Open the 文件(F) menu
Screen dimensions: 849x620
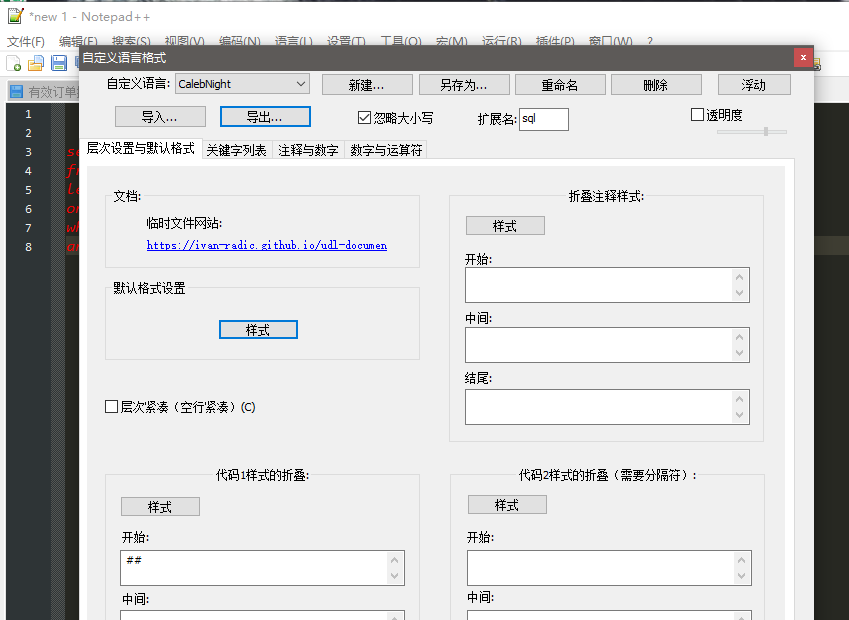pos(25,41)
